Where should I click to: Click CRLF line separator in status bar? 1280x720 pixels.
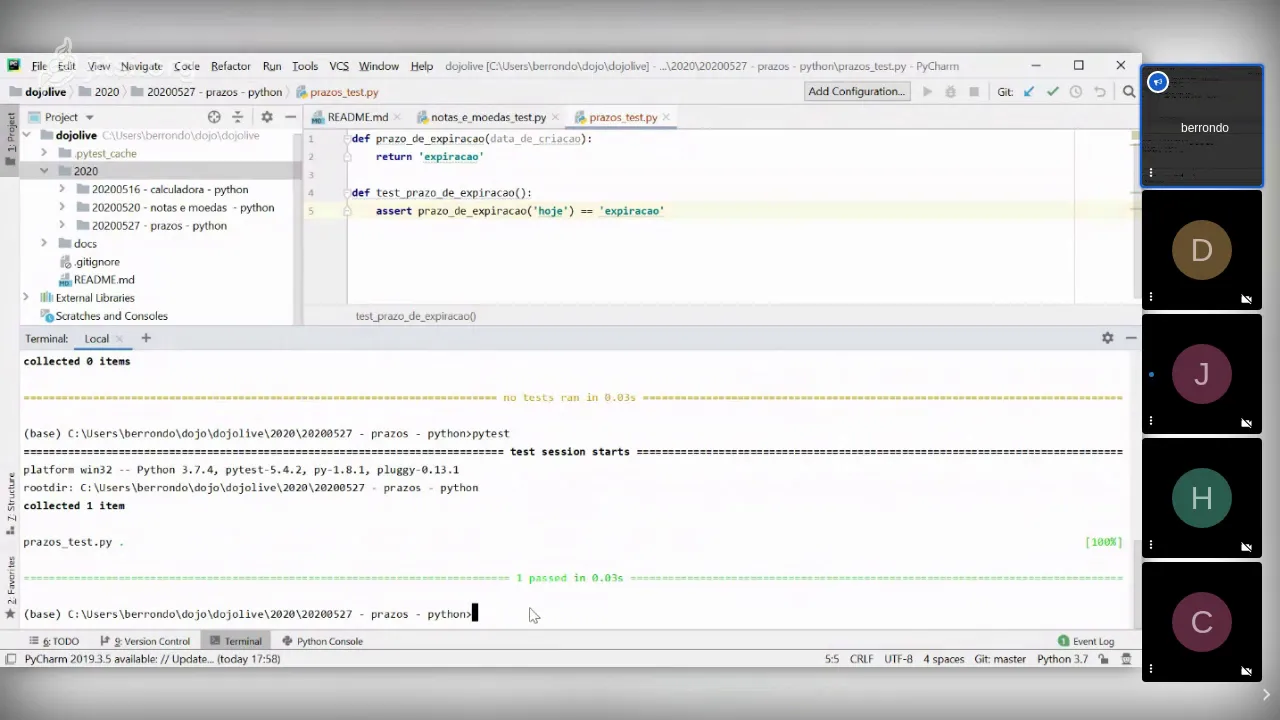pyautogui.click(x=861, y=659)
